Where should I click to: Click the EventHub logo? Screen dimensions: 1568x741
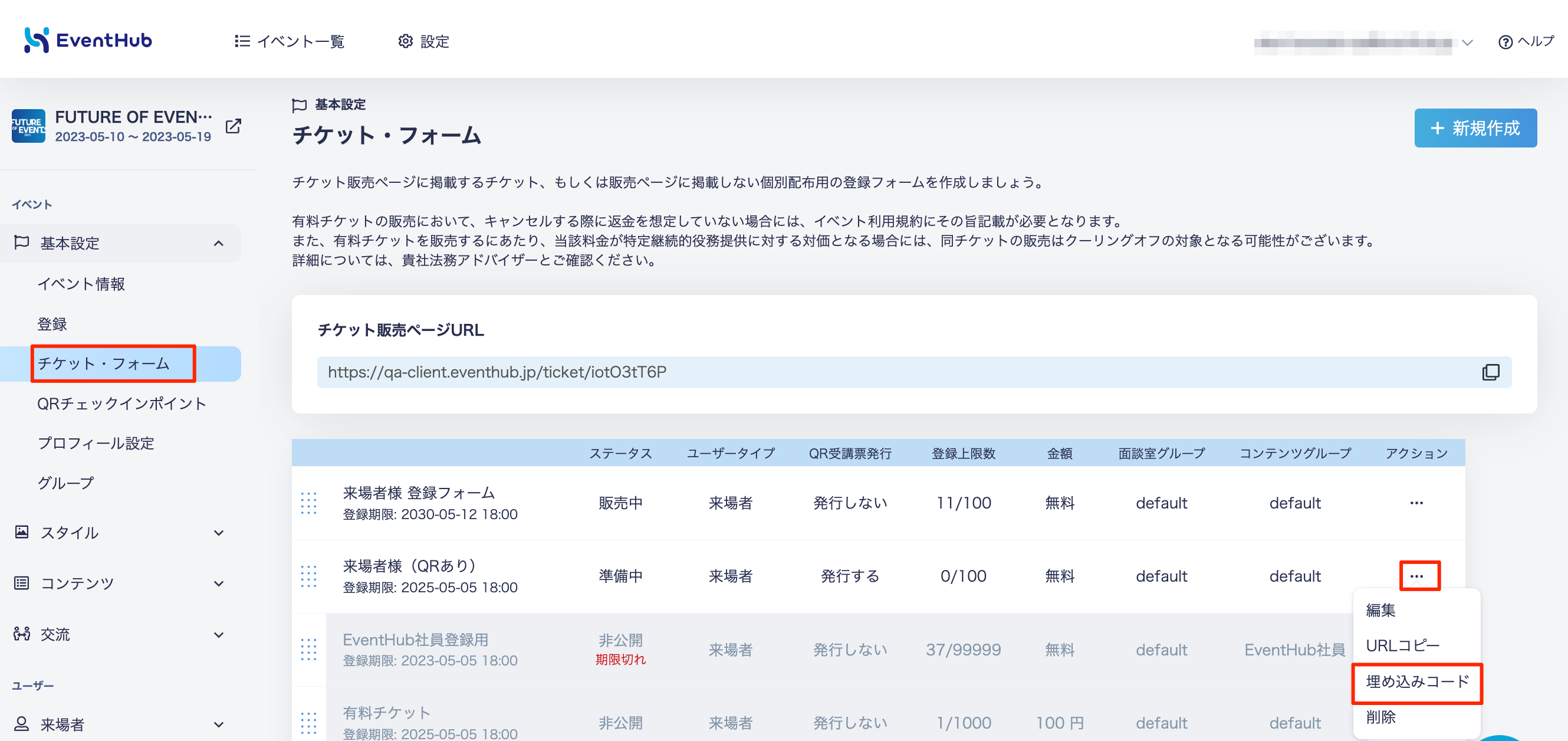tap(88, 40)
